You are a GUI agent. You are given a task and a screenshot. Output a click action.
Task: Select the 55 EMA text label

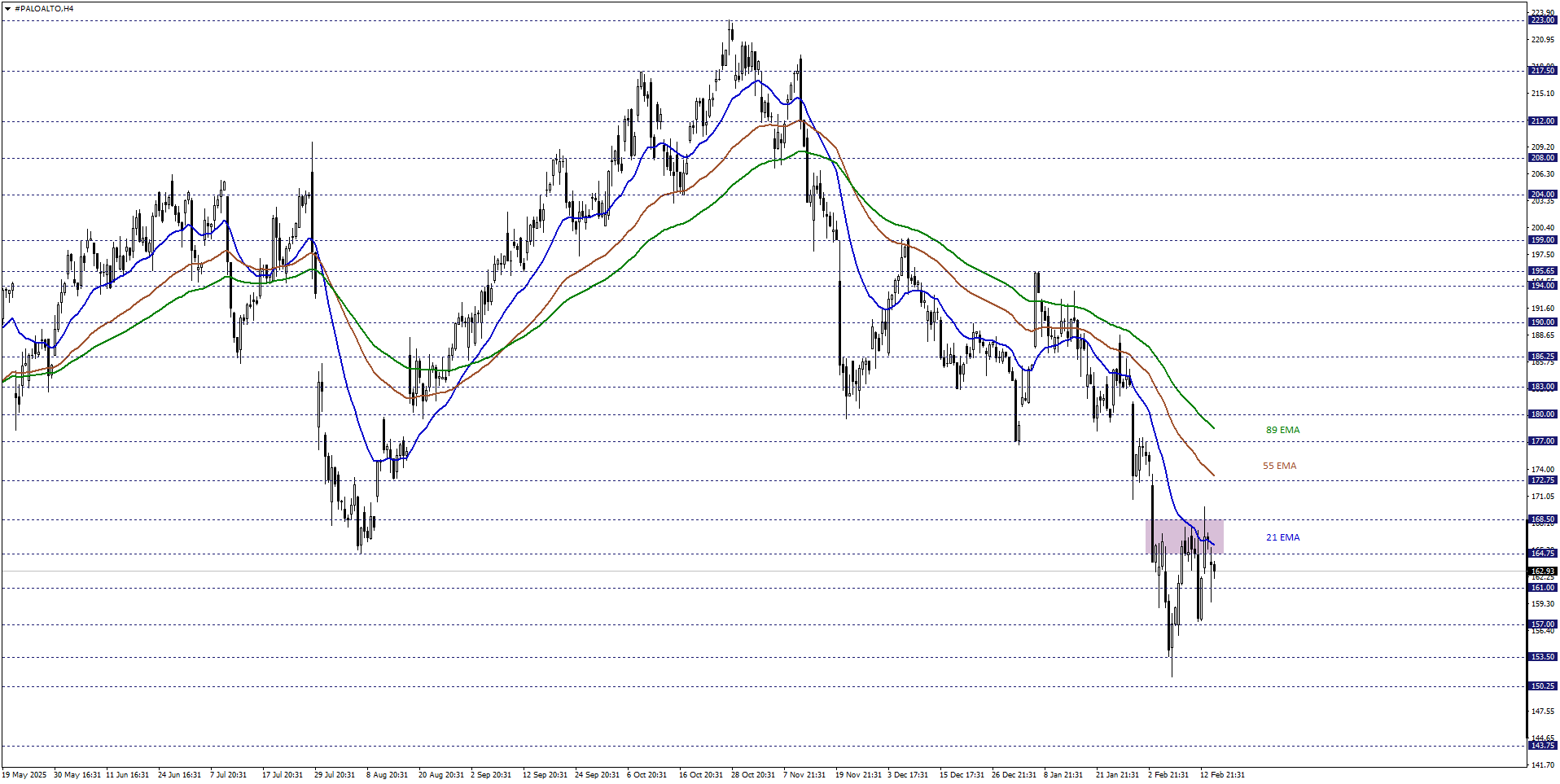coord(1279,466)
